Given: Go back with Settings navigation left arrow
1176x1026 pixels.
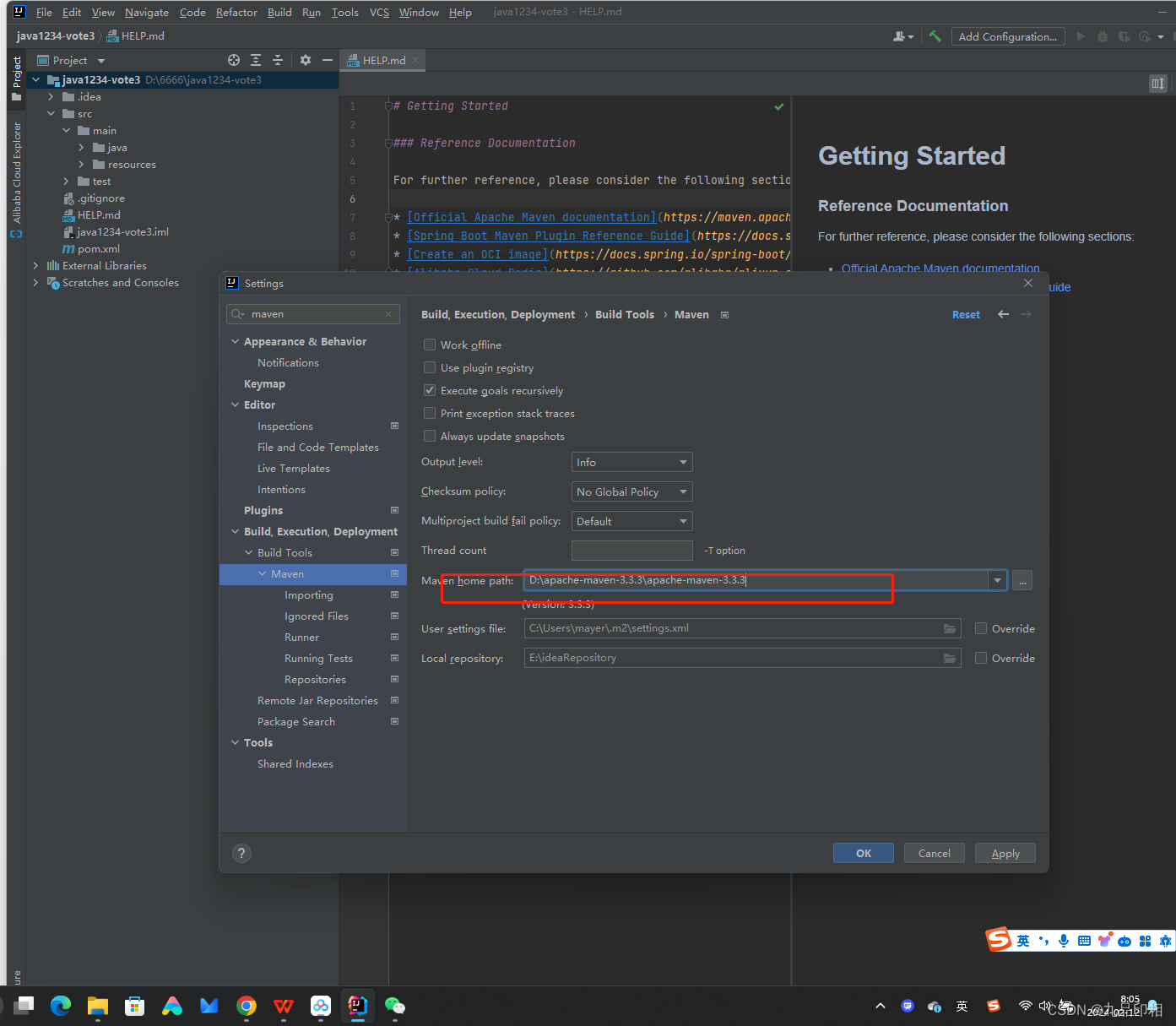Looking at the screenshot, I should 1003,314.
